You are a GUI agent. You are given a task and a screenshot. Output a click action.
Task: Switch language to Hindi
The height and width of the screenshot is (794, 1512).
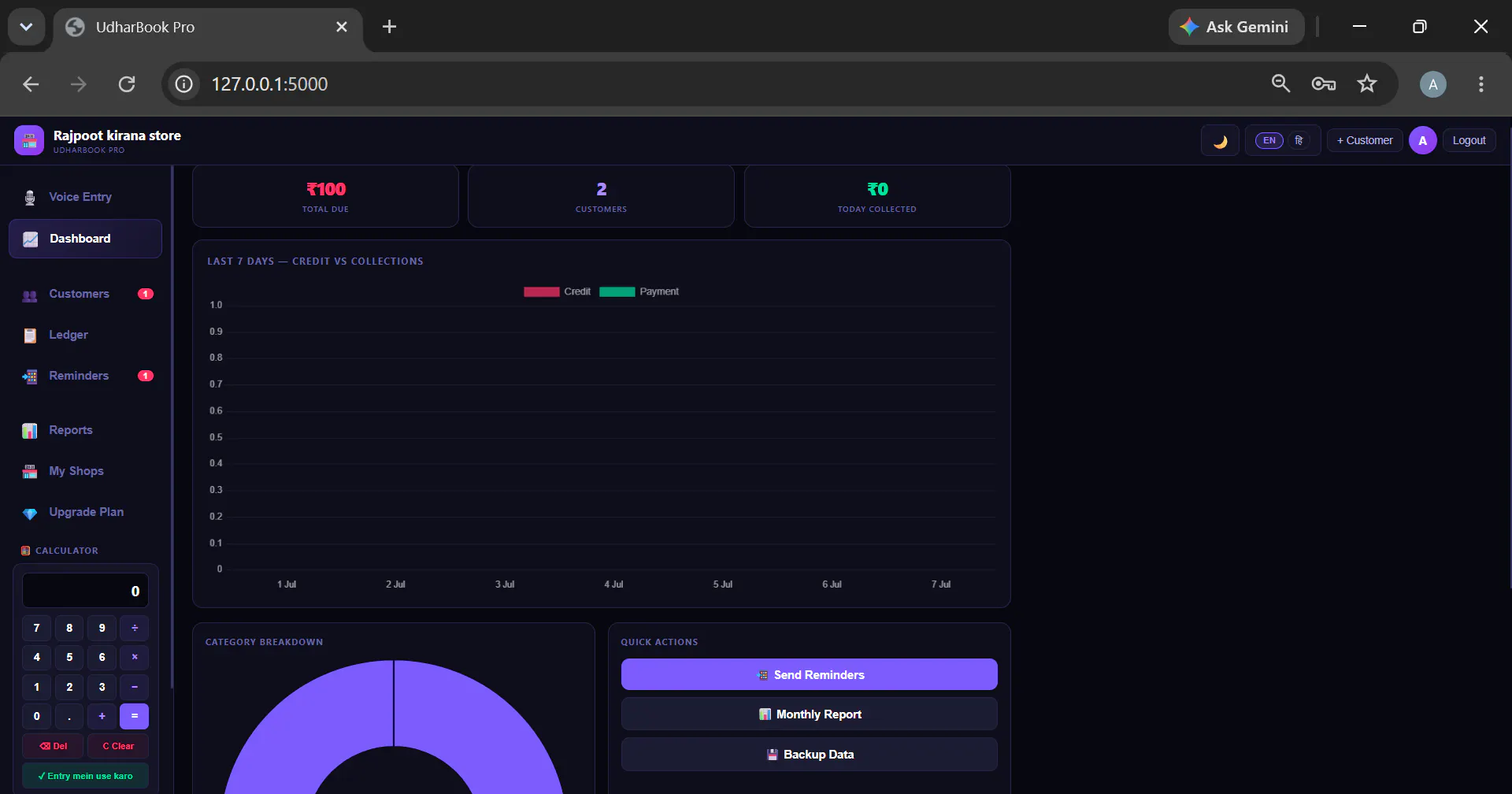point(1299,140)
